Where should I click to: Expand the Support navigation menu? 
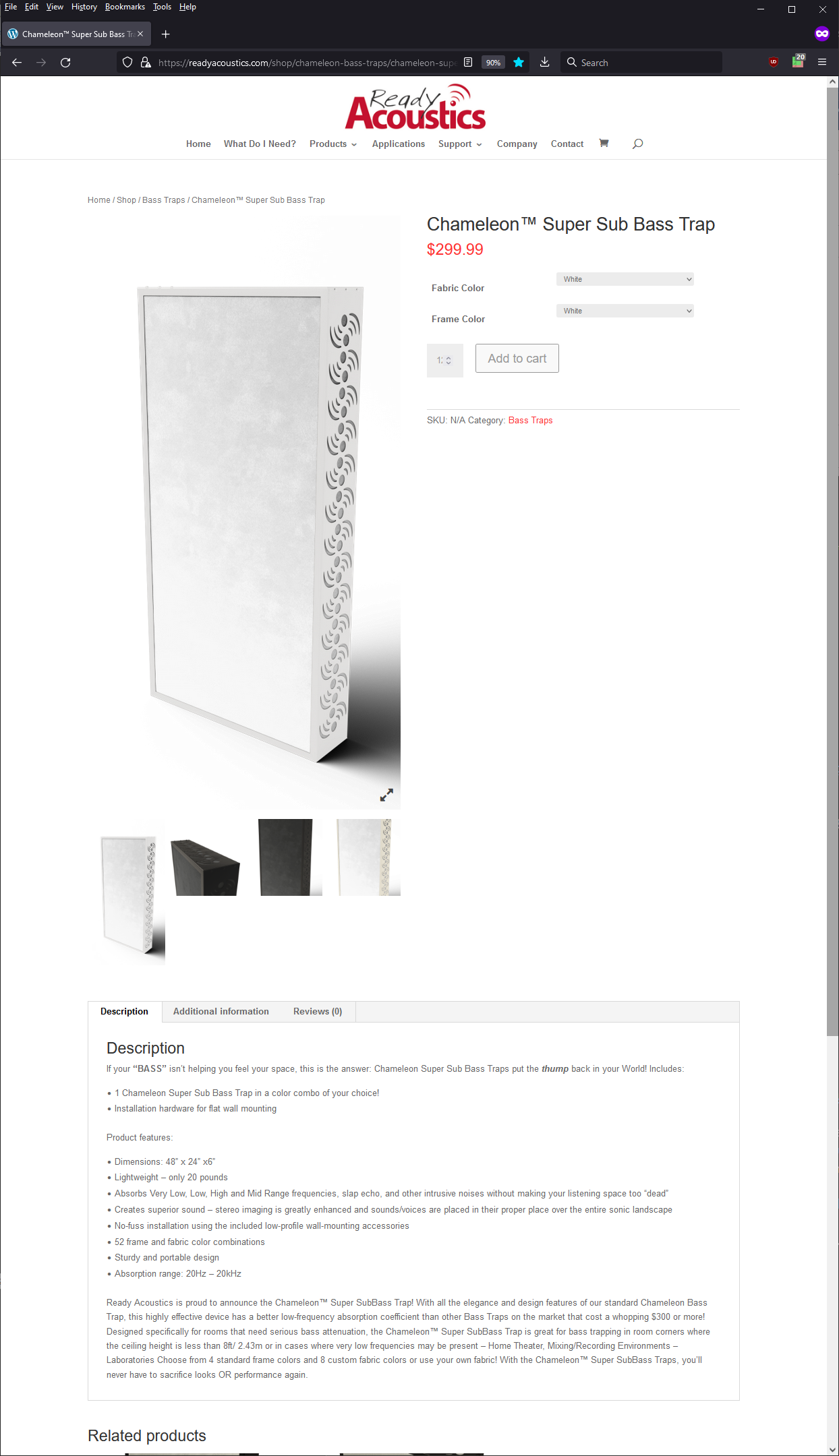pos(460,144)
